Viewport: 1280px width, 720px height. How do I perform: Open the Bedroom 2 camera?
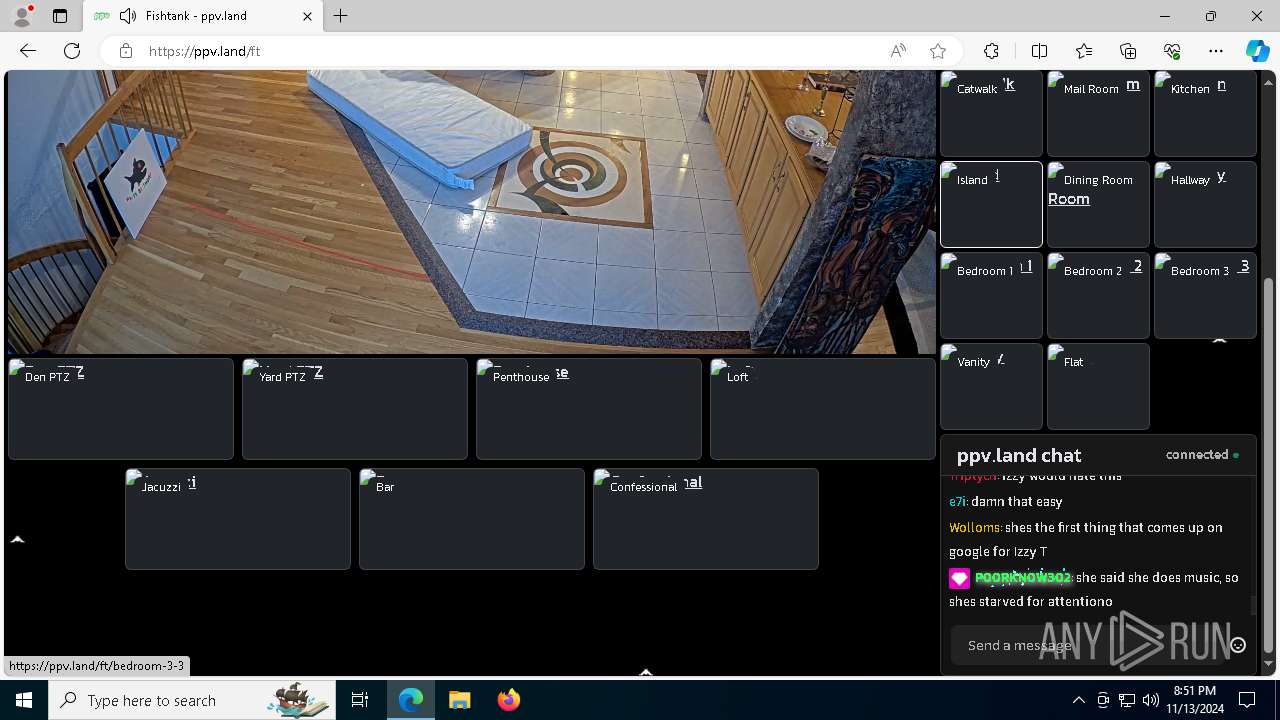coord(1098,295)
